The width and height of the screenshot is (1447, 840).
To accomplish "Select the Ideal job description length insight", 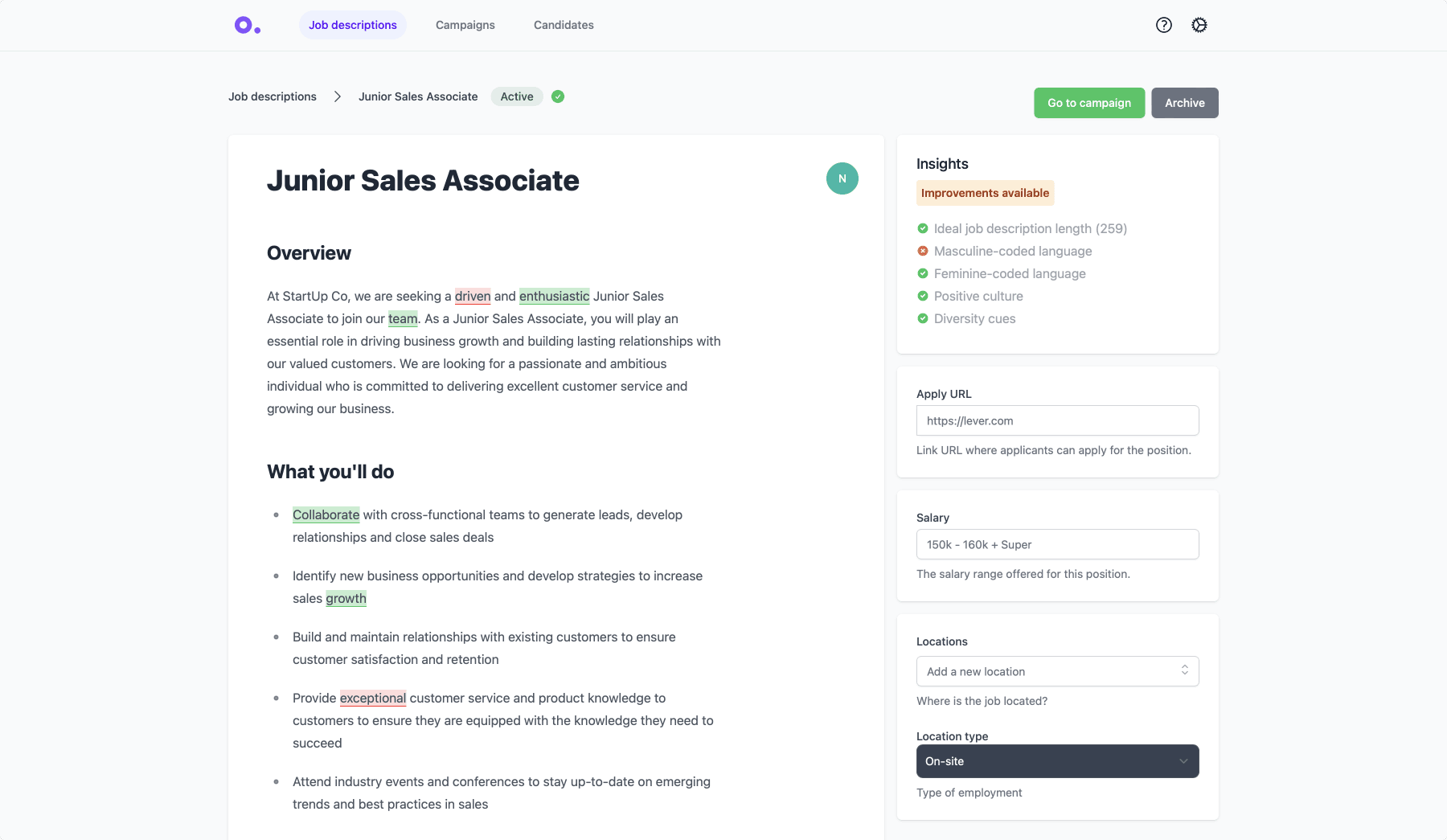I will (1030, 228).
